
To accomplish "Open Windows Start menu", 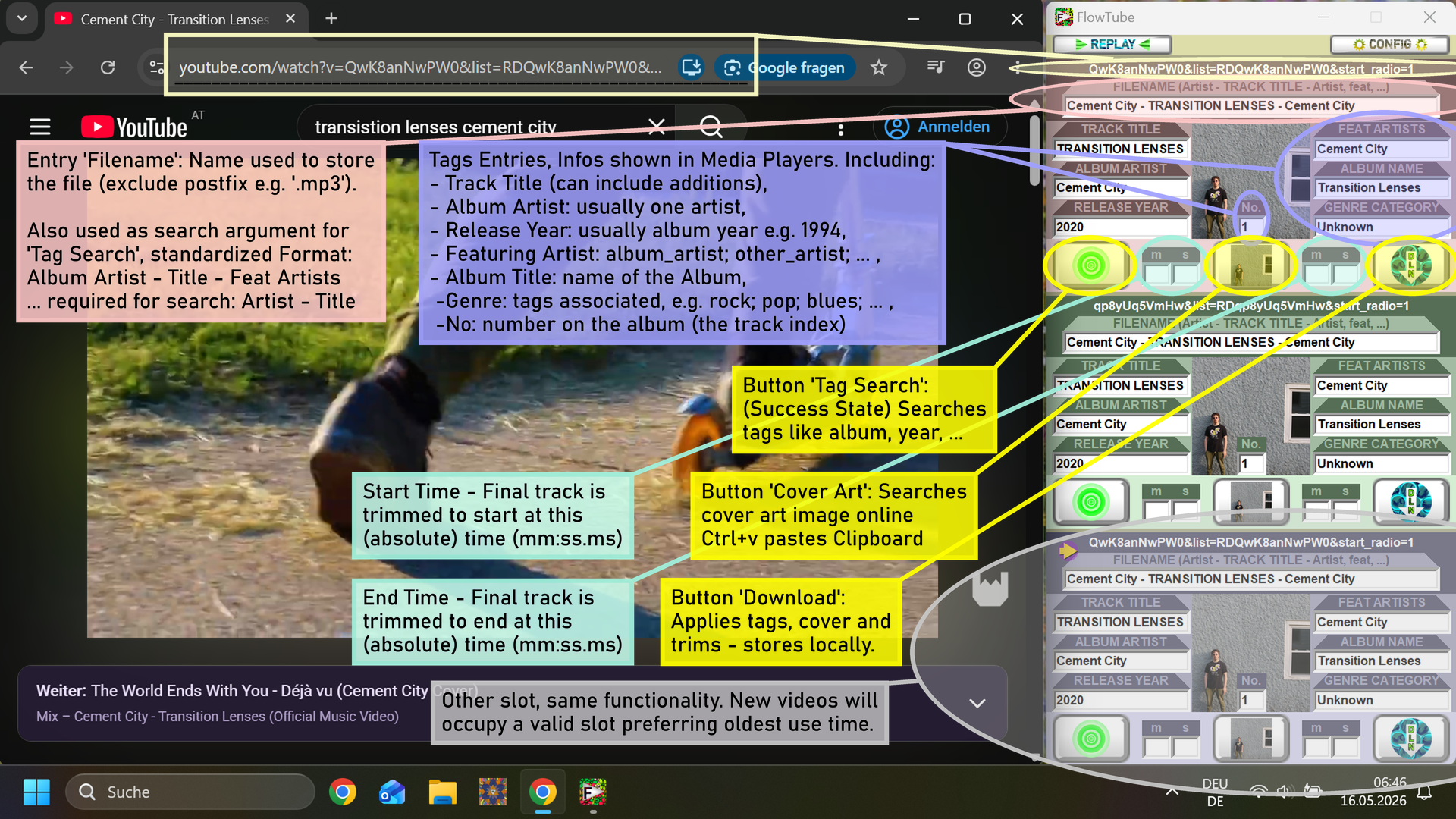I will pyautogui.click(x=36, y=792).
